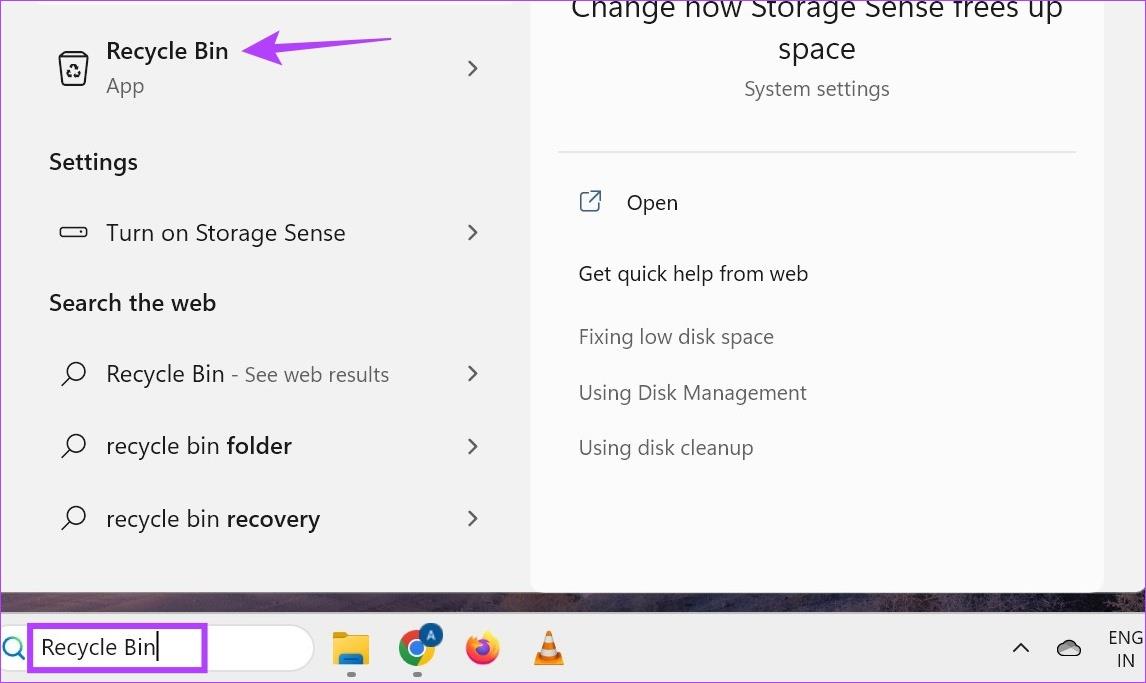Viewport: 1146px width, 683px height.
Task: Click the Open action for Storage Sense
Action: (x=652, y=202)
